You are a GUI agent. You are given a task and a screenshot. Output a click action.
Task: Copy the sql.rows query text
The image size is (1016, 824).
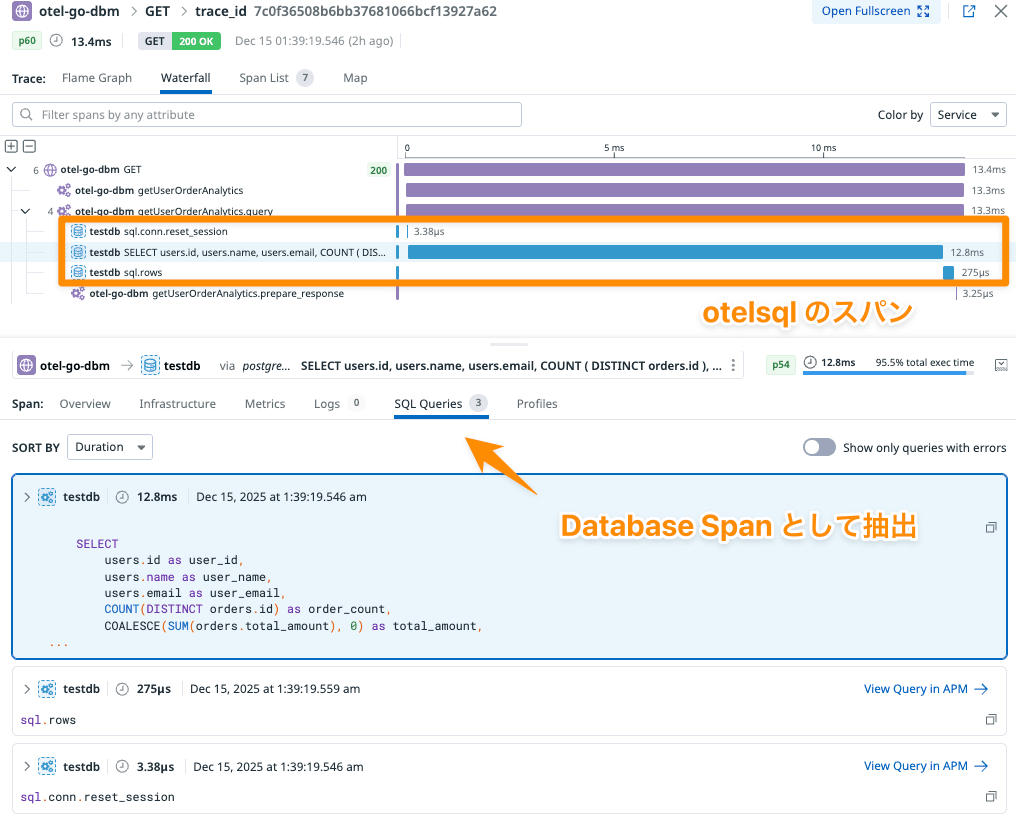(991, 720)
